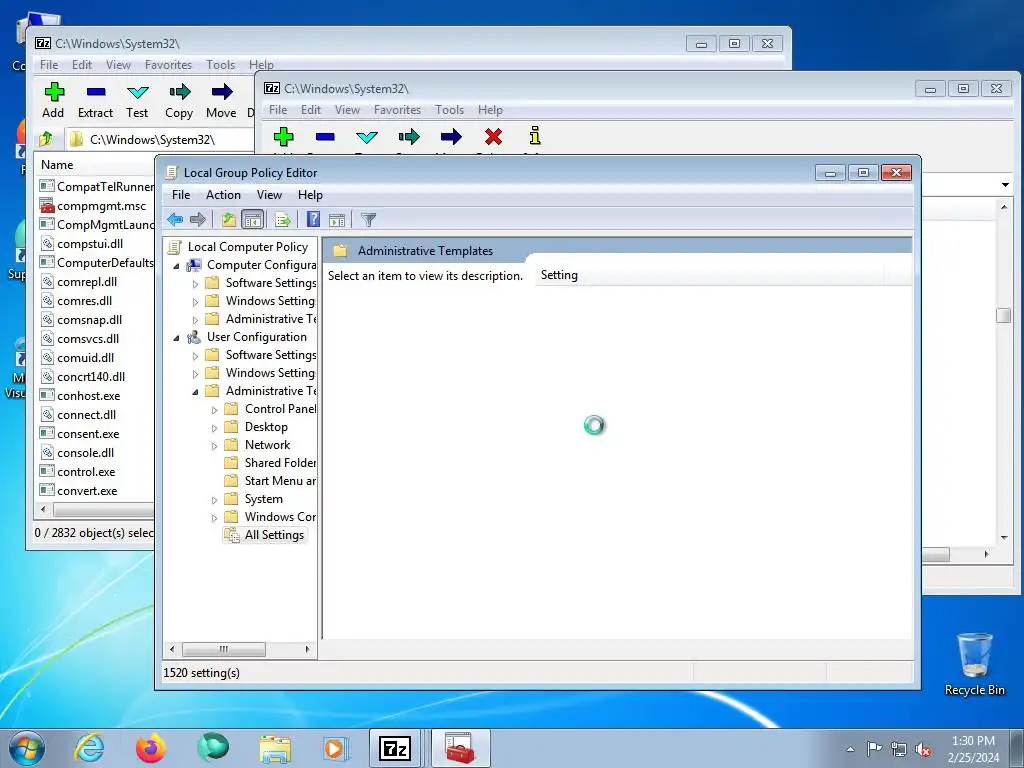Image resolution: width=1024 pixels, height=768 pixels.
Task: Click the Name column header in back 7-Zip window
Action: coord(57,165)
